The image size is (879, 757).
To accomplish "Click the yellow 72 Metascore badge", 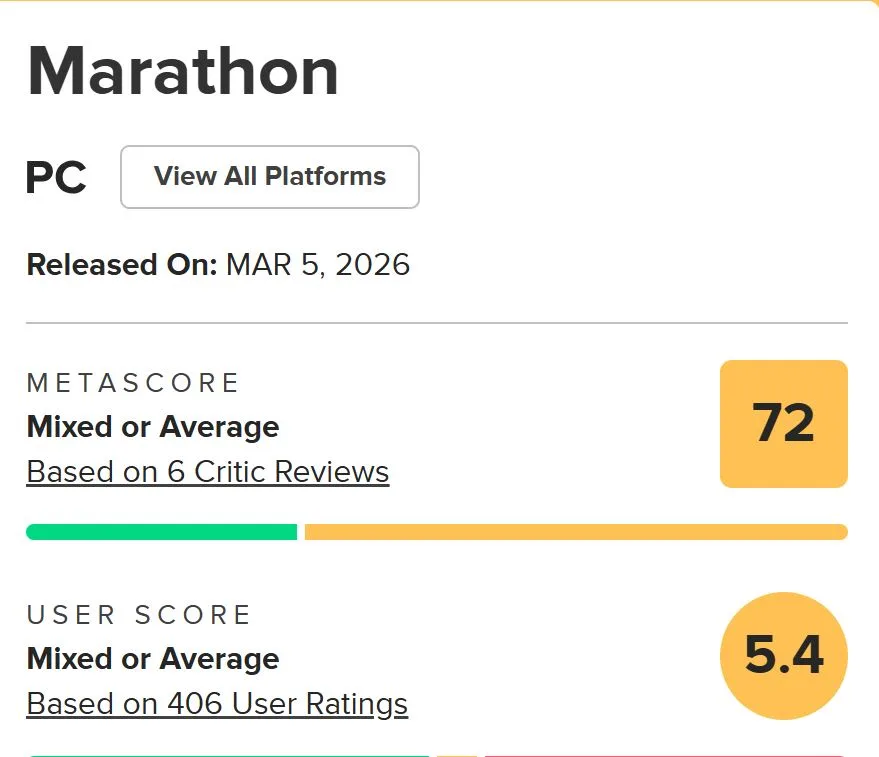I will 783,424.
